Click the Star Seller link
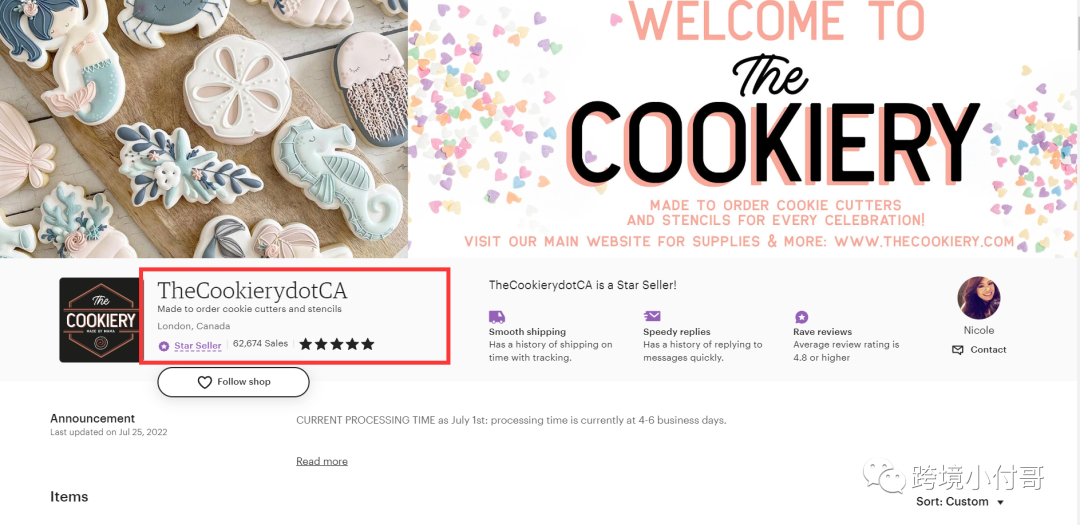1080x525 pixels. [x=198, y=346]
